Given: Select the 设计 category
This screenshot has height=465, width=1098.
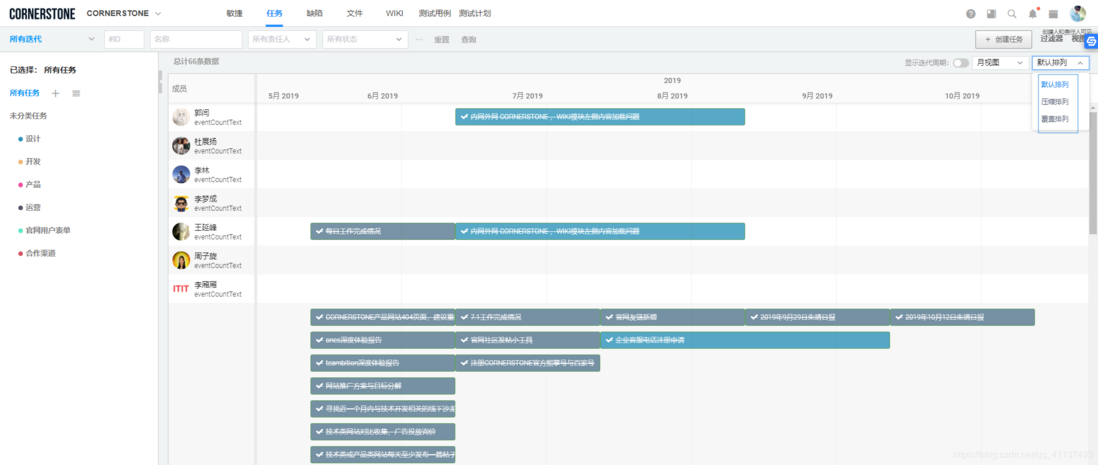Looking at the screenshot, I should (x=33, y=139).
